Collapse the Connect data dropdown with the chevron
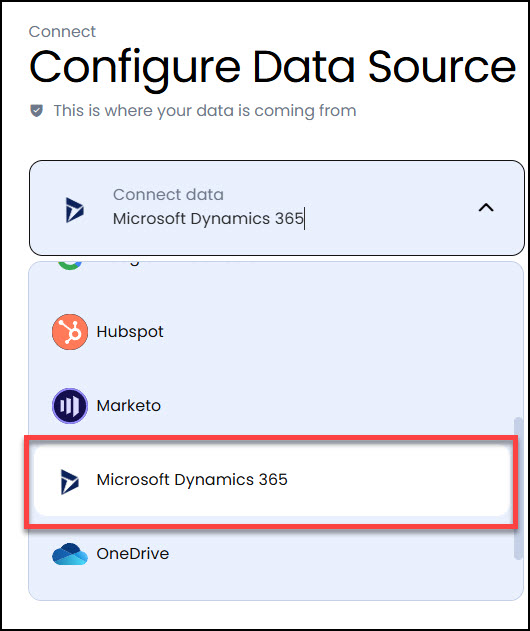The height and width of the screenshot is (631, 530). tap(486, 208)
